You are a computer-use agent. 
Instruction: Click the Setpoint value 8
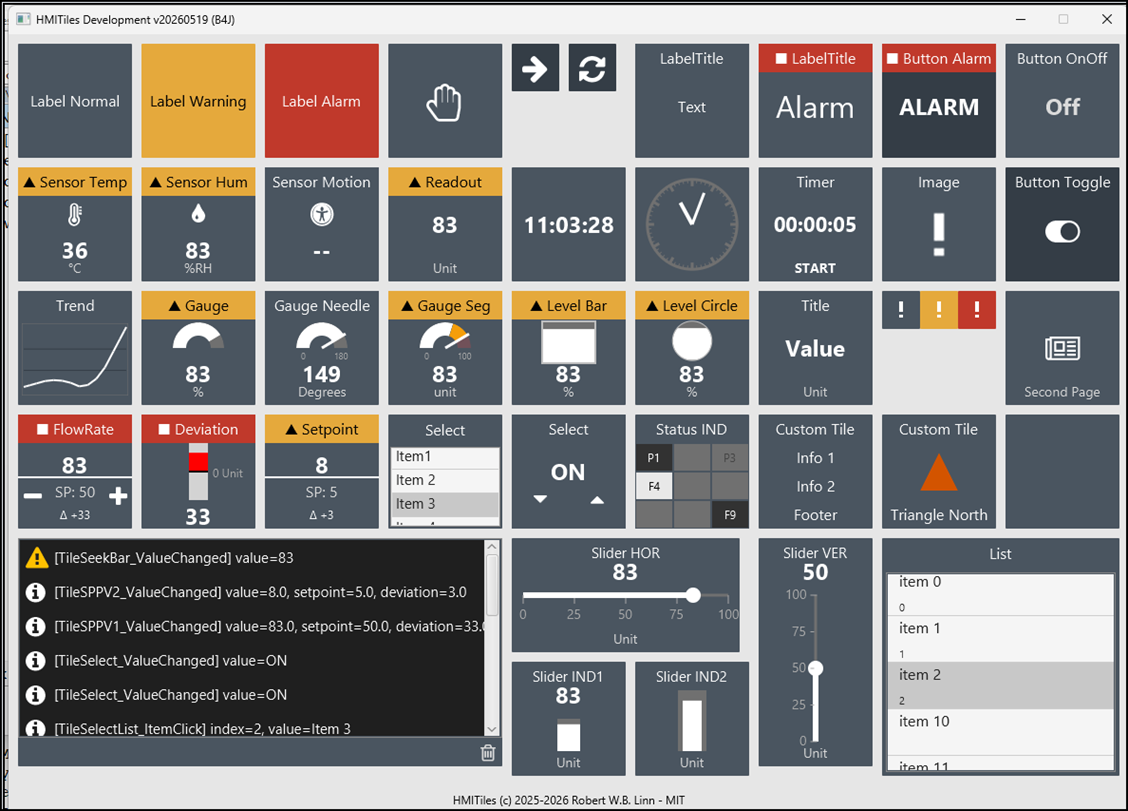click(322, 466)
